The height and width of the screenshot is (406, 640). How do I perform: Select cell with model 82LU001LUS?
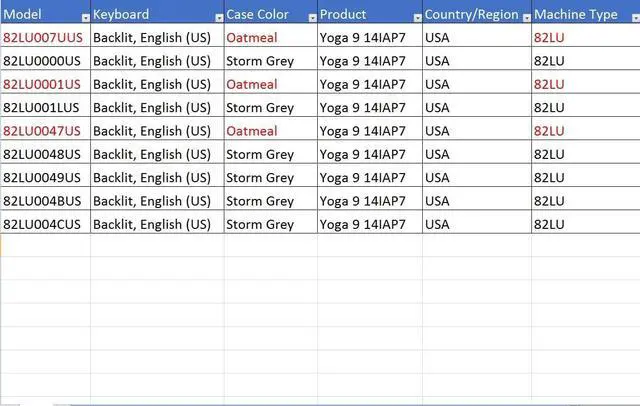(45, 107)
